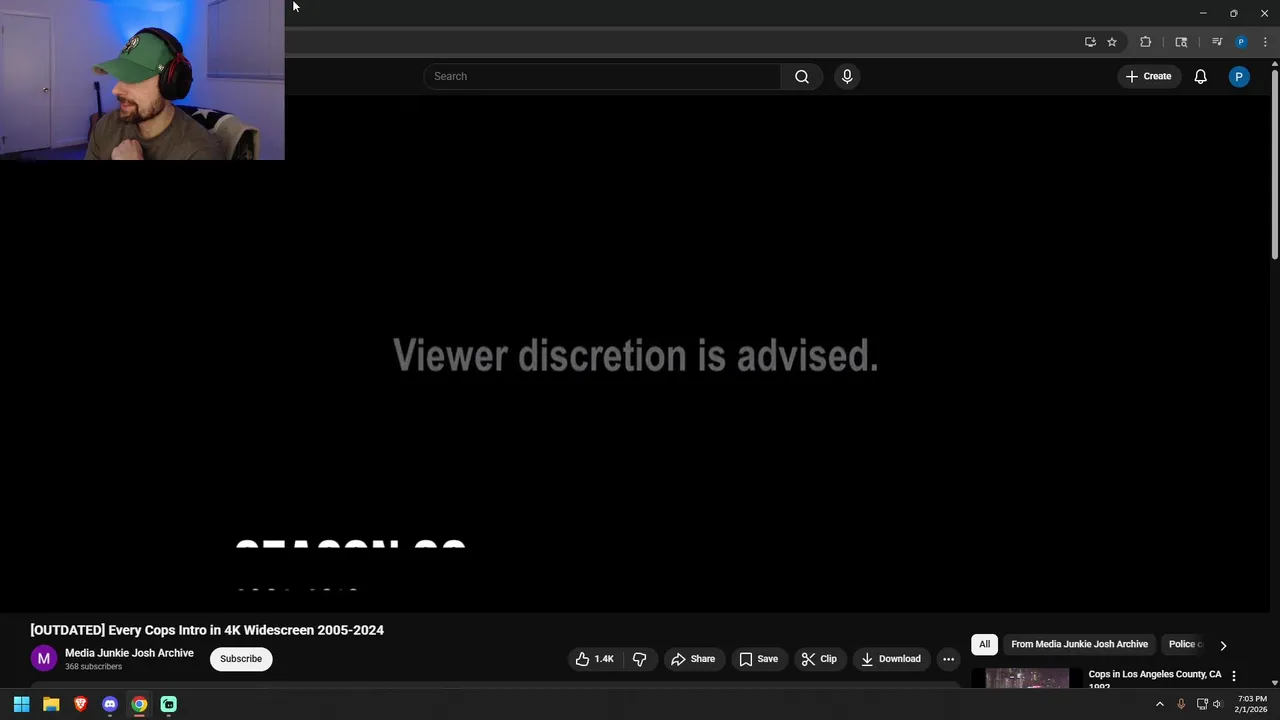The image size is (1280, 720).
Task: Open volume icon in system tray
Action: coord(1217,704)
